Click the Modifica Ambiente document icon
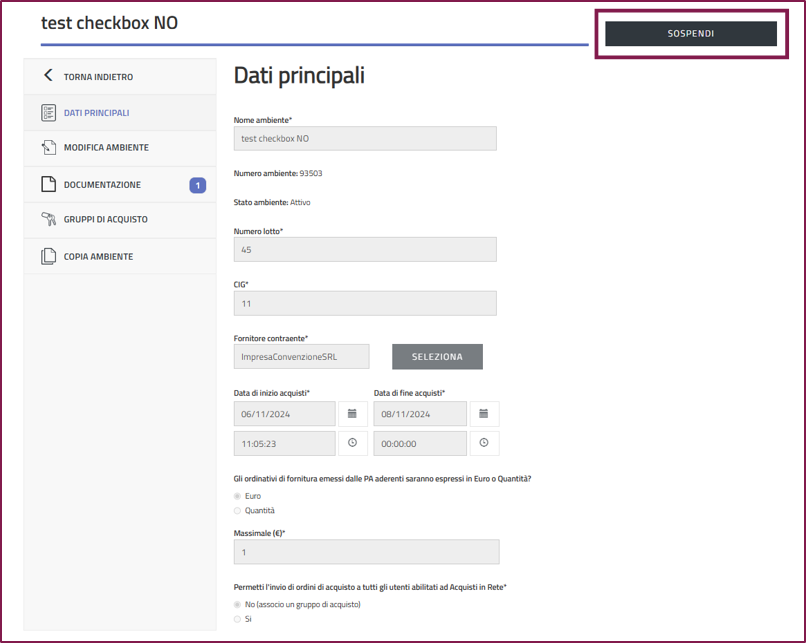The height and width of the screenshot is (643, 806). pyautogui.click(x=48, y=148)
